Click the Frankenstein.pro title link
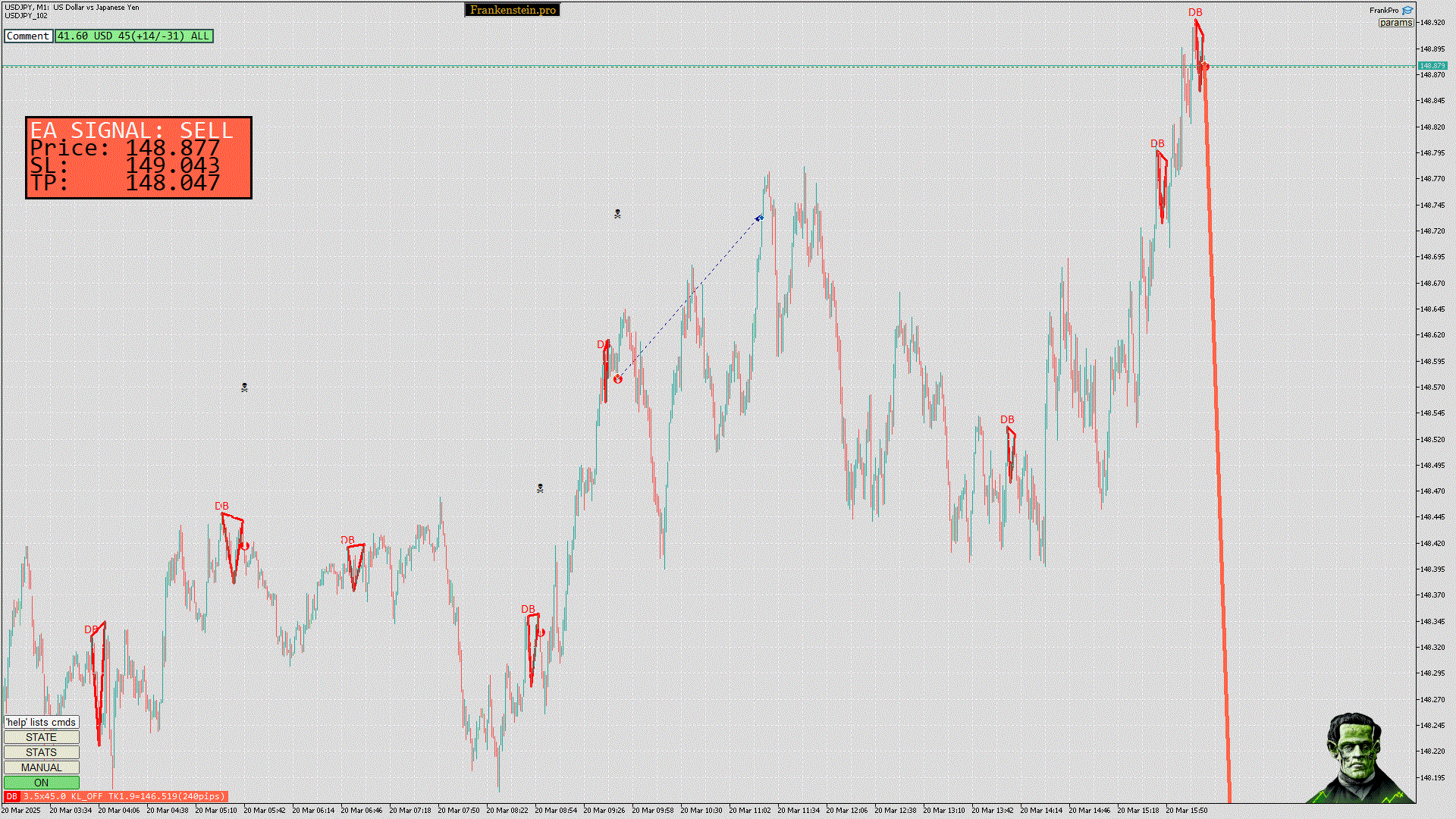Viewport: 1456px width, 819px height. click(x=513, y=10)
